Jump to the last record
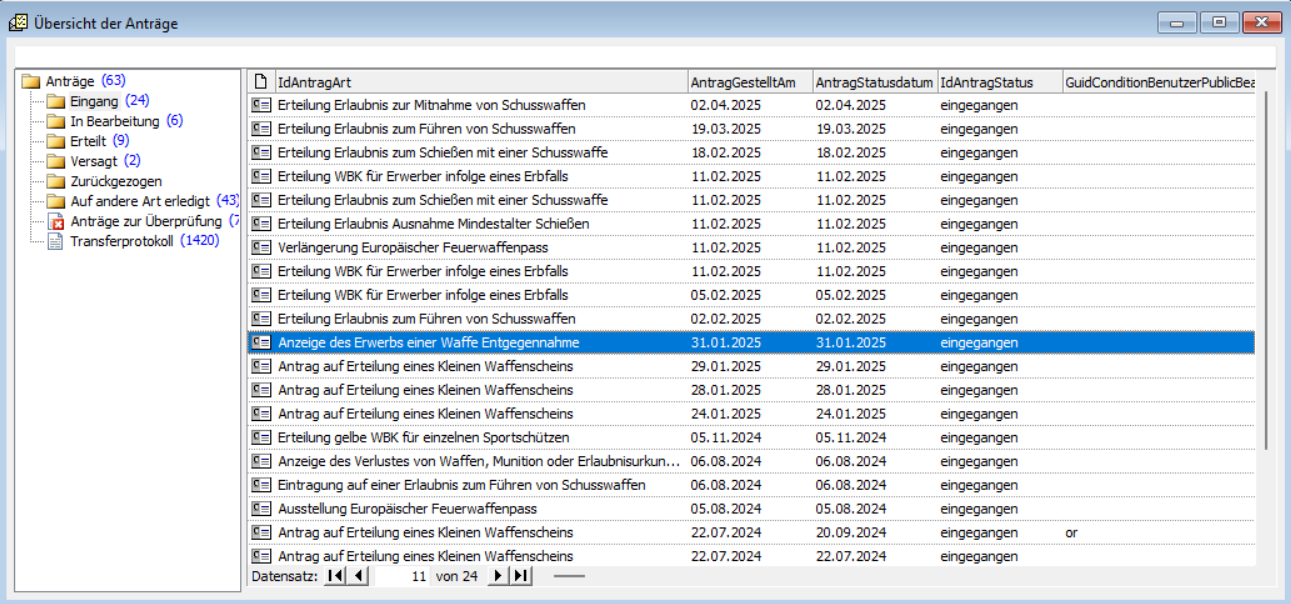Viewport: 1291px width, 604px height. [521, 576]
